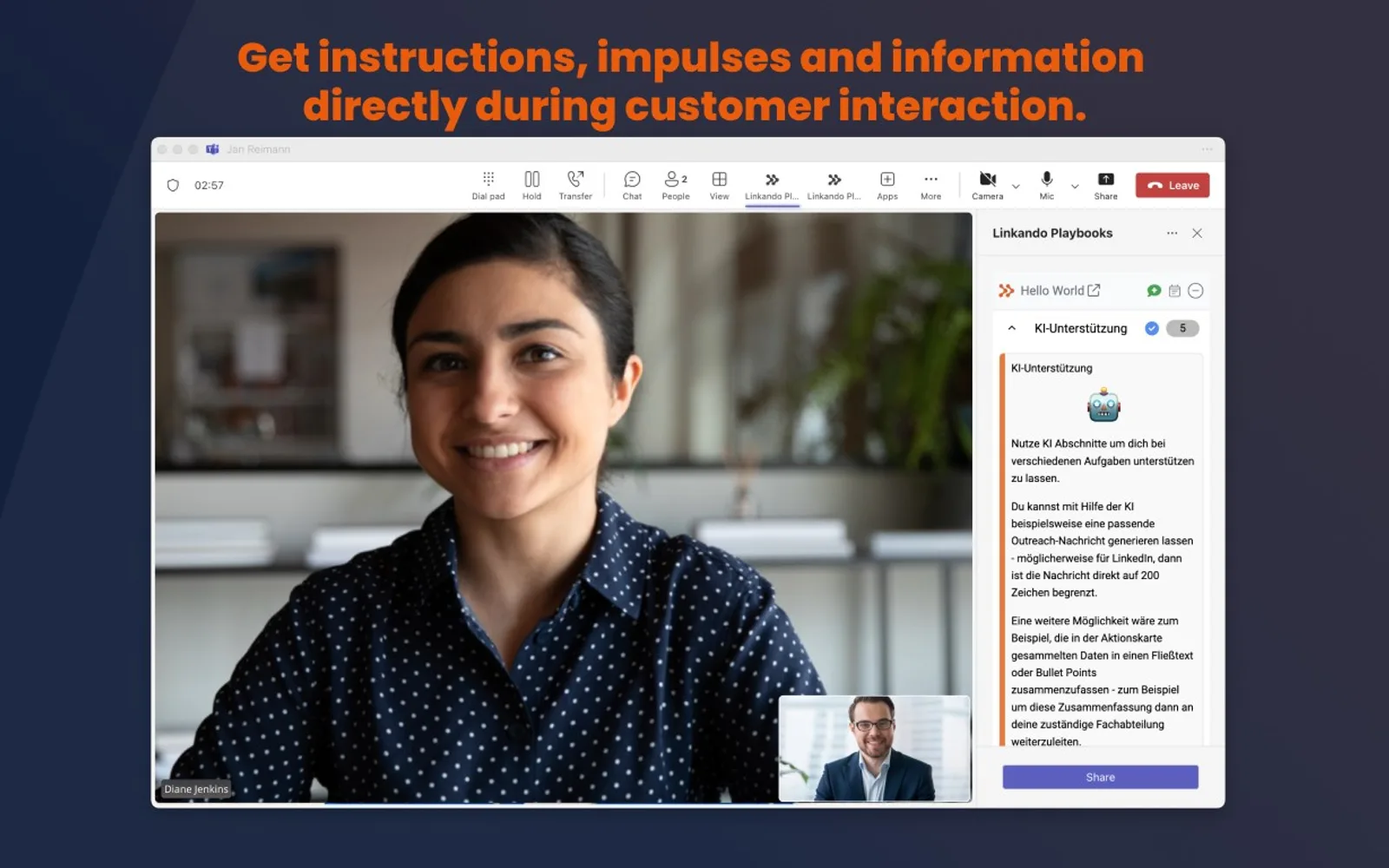Open the title bar ellipsis menu
The width and height of the screenshot is (1389, 868).
[x=1207, y=149]
